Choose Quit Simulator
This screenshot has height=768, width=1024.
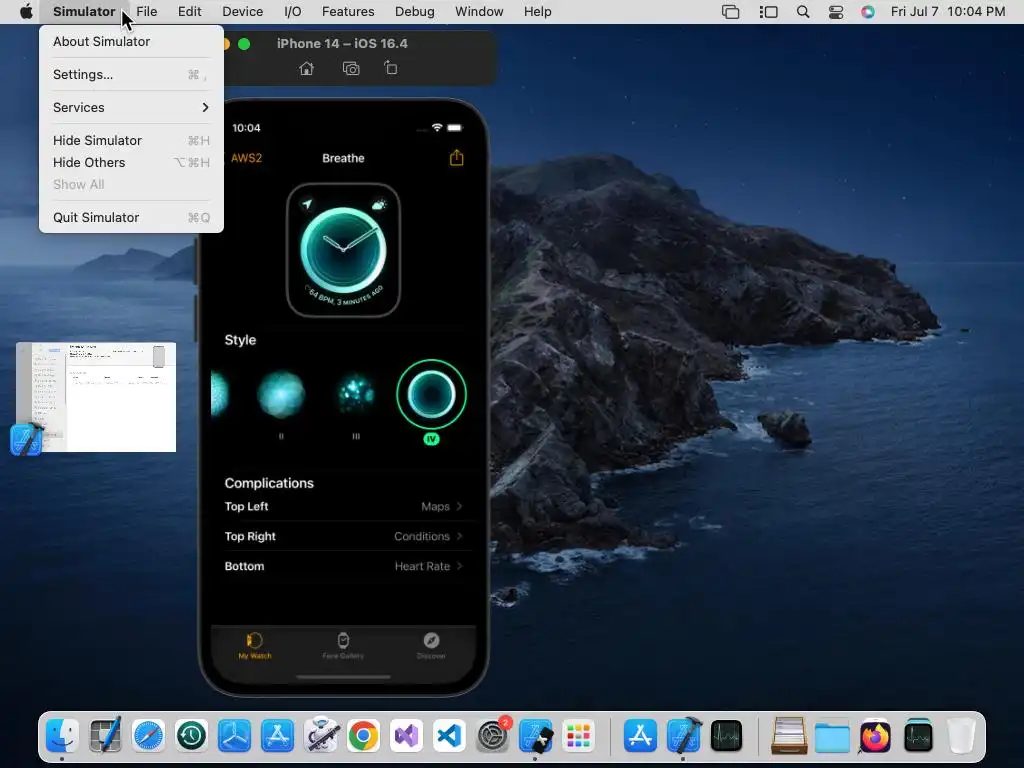(x=131, y=217)
